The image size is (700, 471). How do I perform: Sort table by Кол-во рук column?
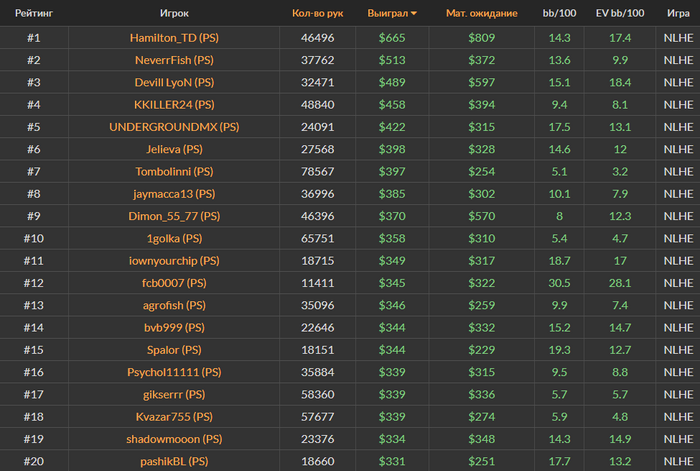[x=317, y=14]
